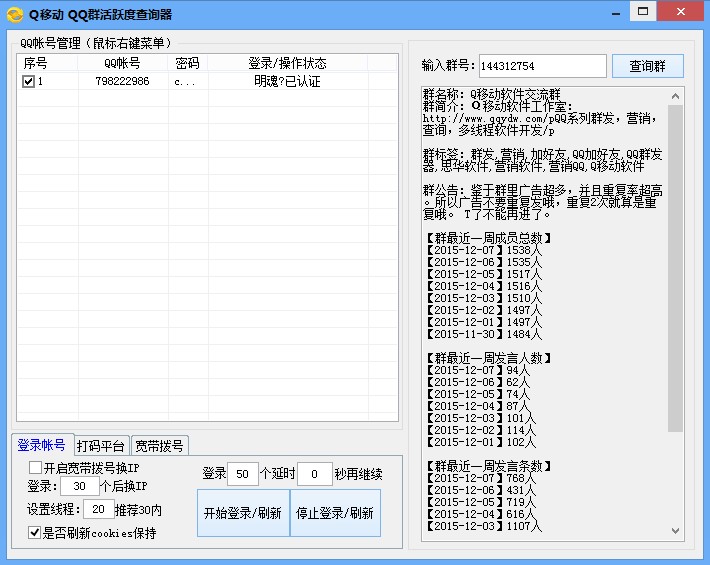The image size is (710, 565).
Task: Open the 打码平台 tab
Action: point(101,446)
